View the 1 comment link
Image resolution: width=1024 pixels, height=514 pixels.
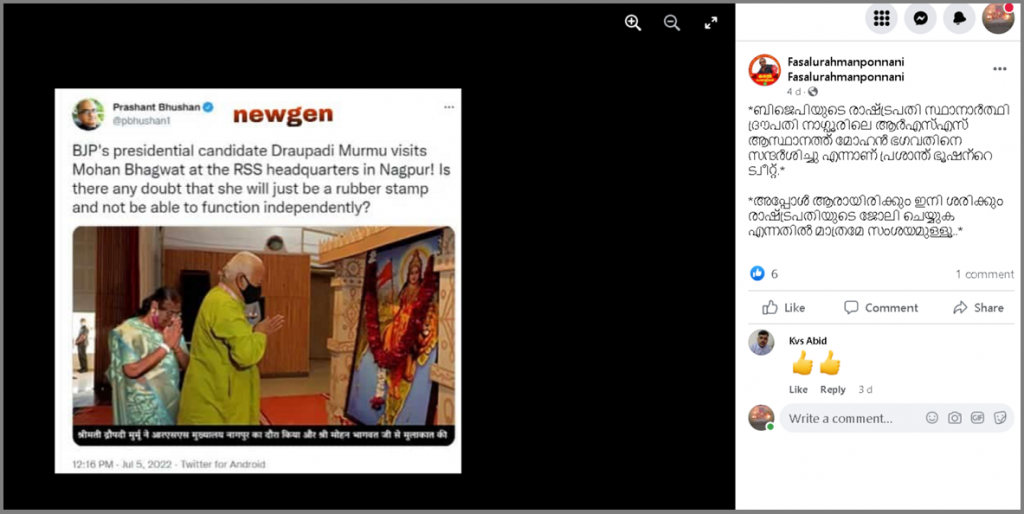pos(984,274)
